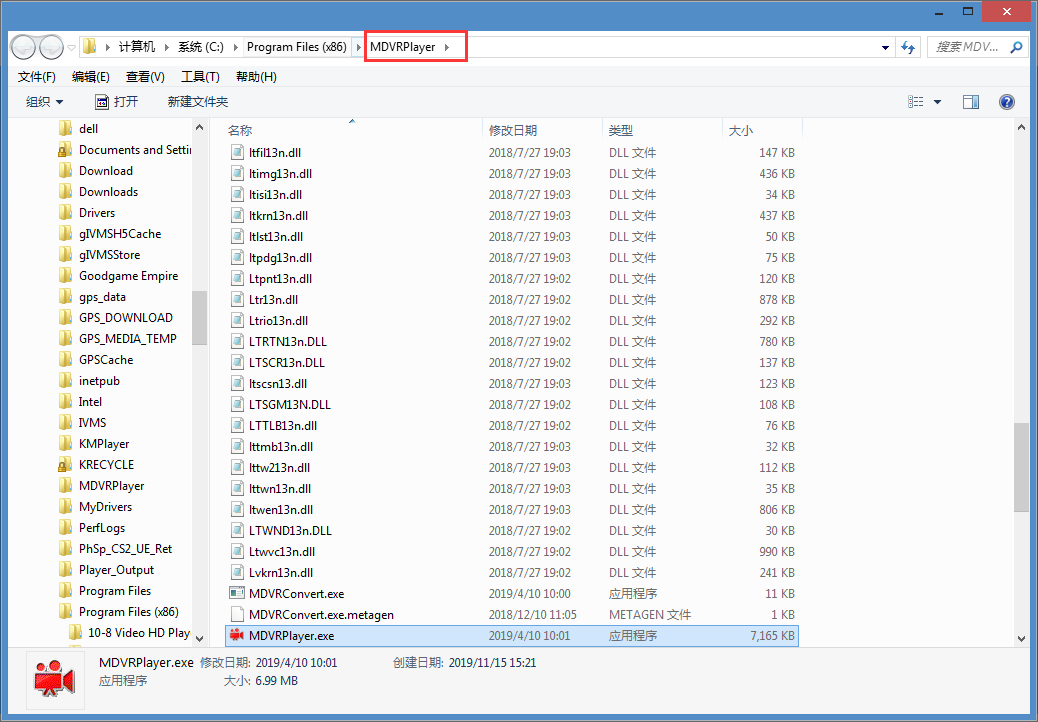Select Documents and Settings locked folder icon
Screen dimensions: 1038x722
(65, 150)
